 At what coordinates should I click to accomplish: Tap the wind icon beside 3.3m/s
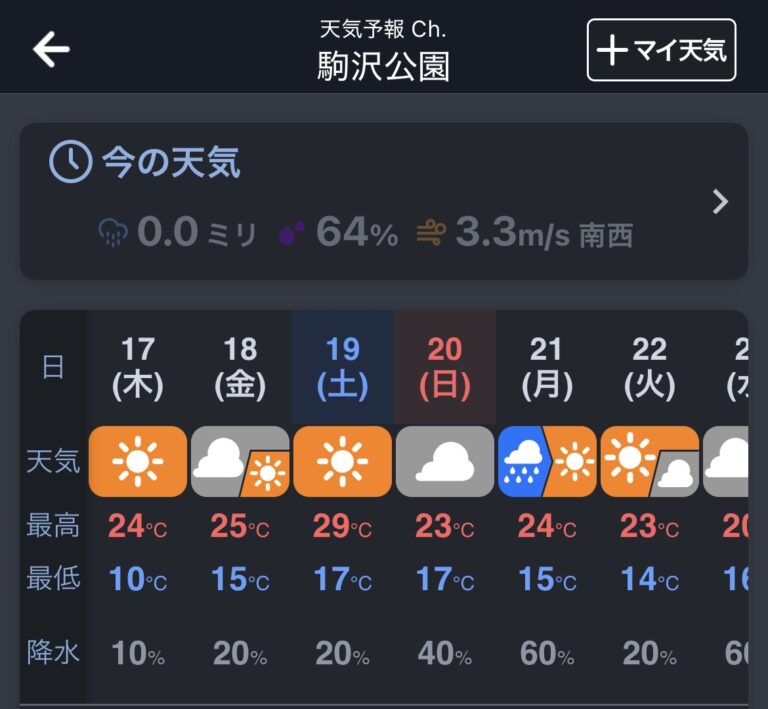[431, 233]
